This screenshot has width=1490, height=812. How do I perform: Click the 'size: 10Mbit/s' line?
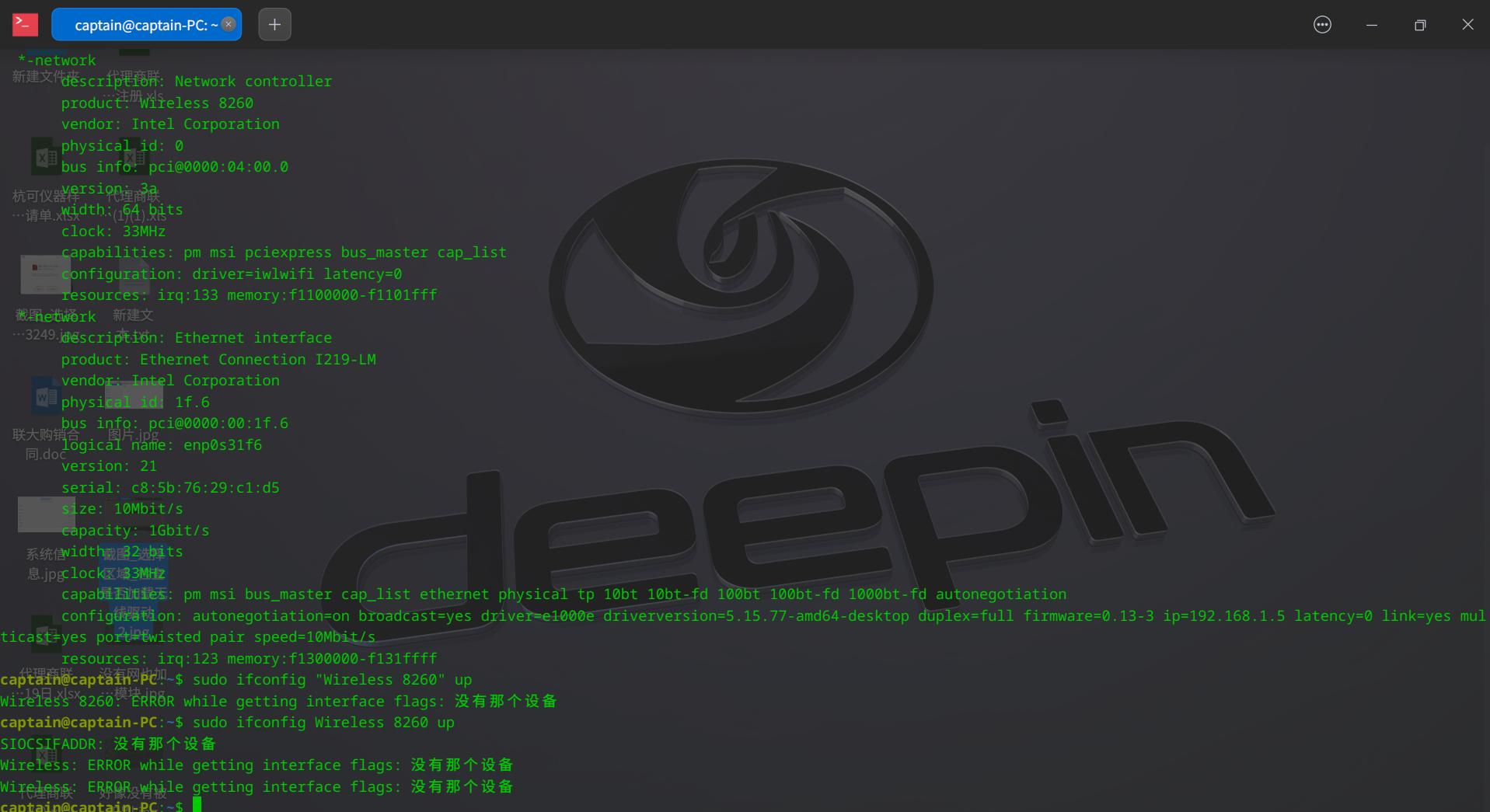pyautogui.click(x=122, y=509)
